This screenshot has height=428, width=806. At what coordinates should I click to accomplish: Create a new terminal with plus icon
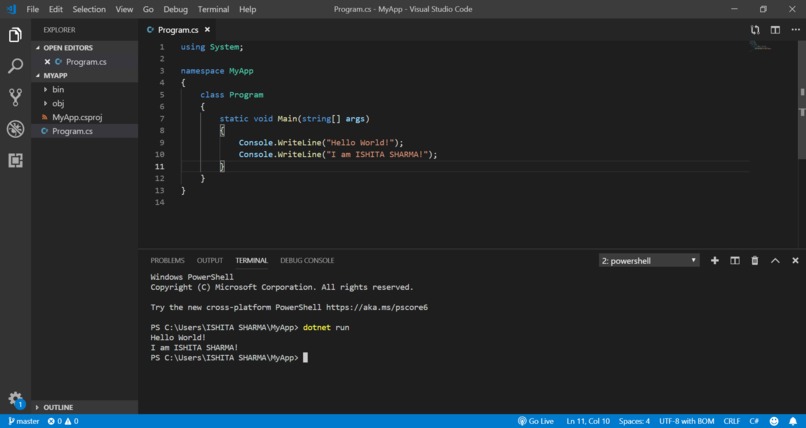pyautogui.click(x=715, y=260)
